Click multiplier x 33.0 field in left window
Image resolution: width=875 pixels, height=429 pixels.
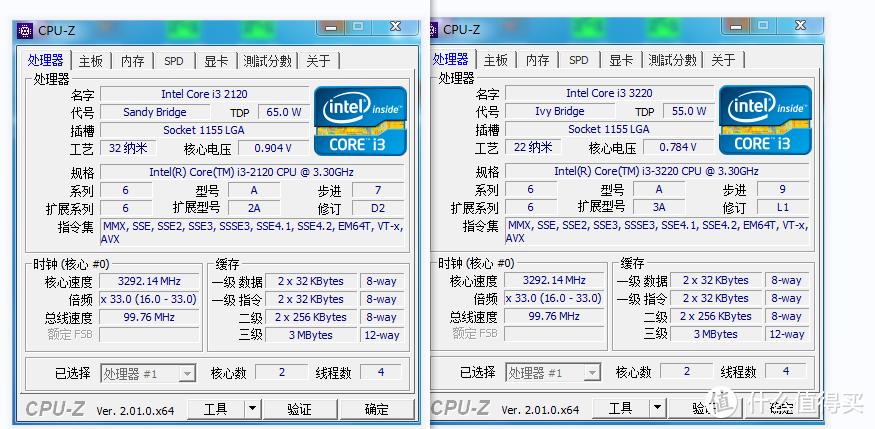pos(149,300)
